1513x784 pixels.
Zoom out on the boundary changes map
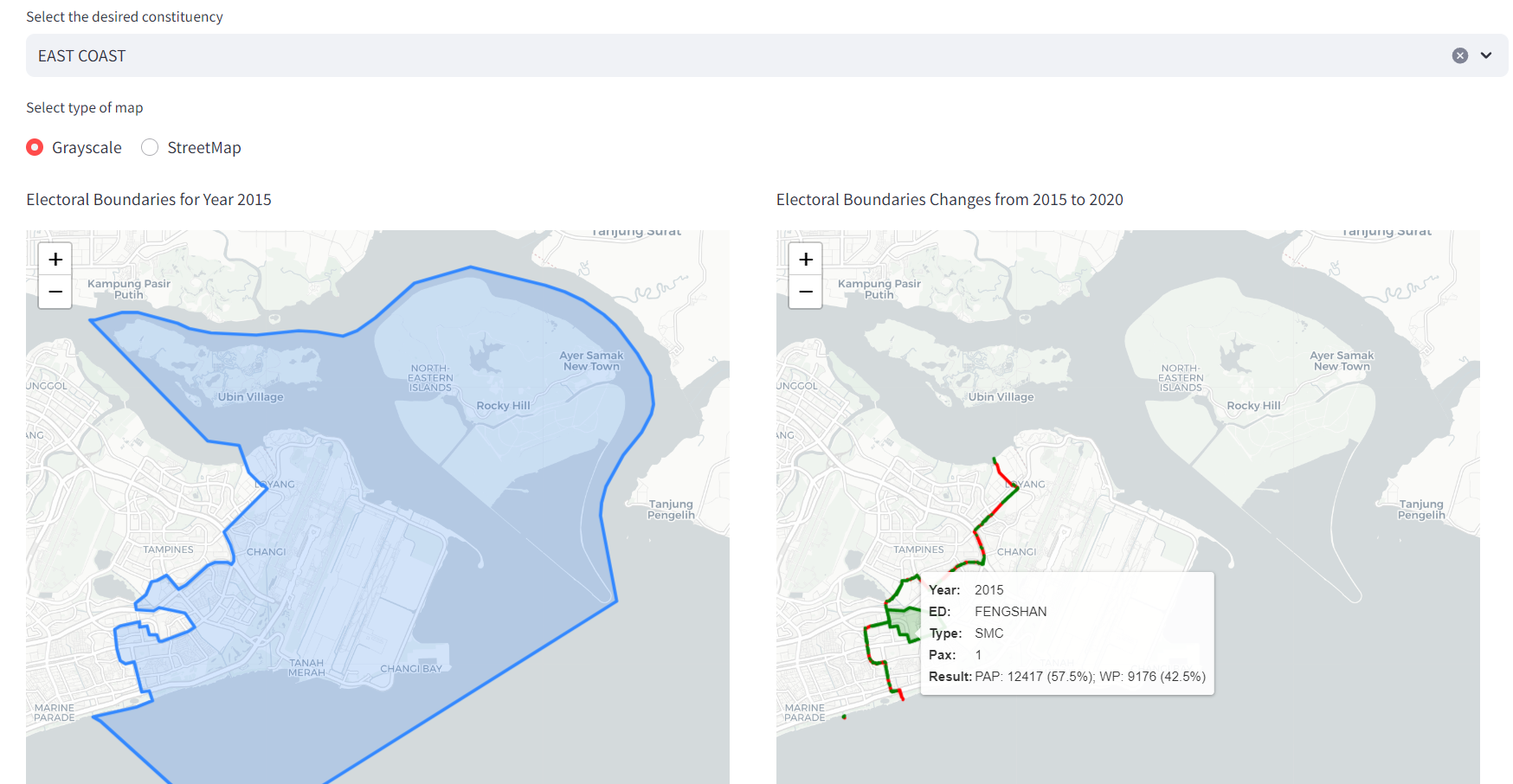pos(805,292)
